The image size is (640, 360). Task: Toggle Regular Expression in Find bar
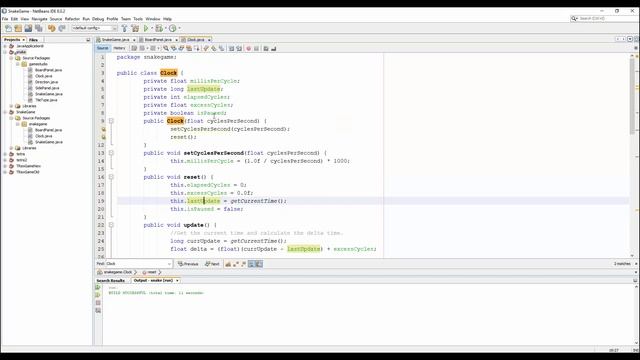(244, 264)
